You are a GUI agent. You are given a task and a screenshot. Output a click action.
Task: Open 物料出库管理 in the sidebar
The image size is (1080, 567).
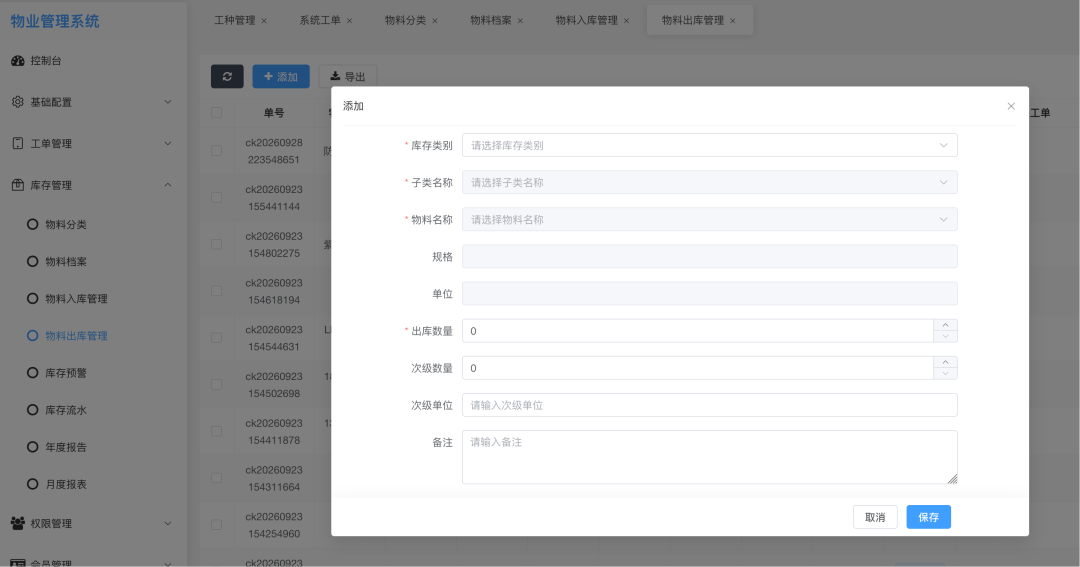[76, 336]
